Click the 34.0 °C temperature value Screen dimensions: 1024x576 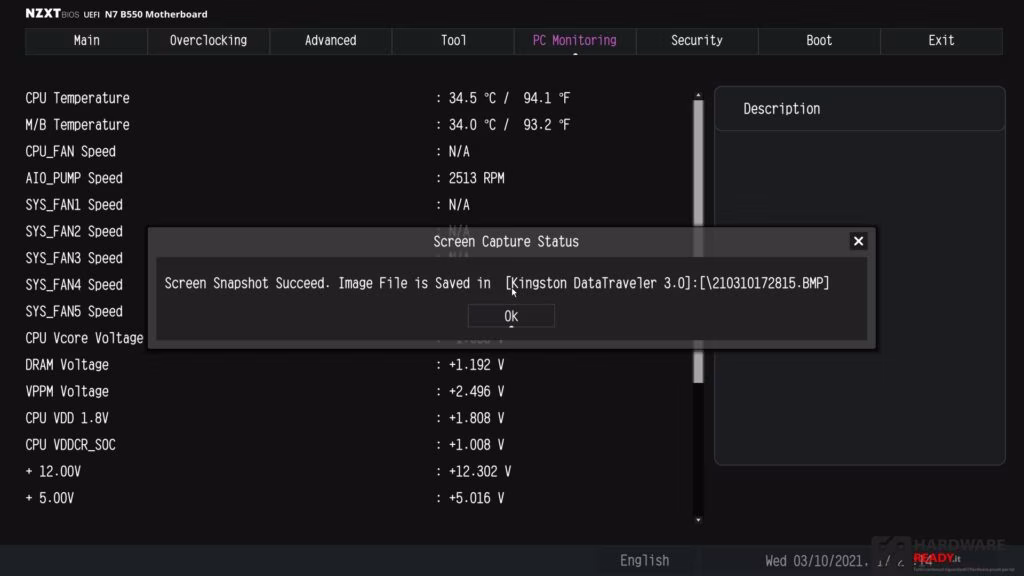(x=472, y=125)
